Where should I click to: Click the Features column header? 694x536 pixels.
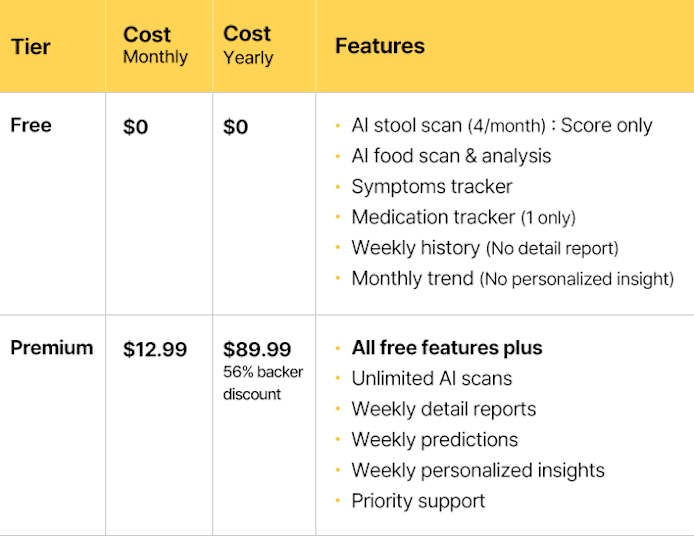pyautogui.click(x=379, y=46)
